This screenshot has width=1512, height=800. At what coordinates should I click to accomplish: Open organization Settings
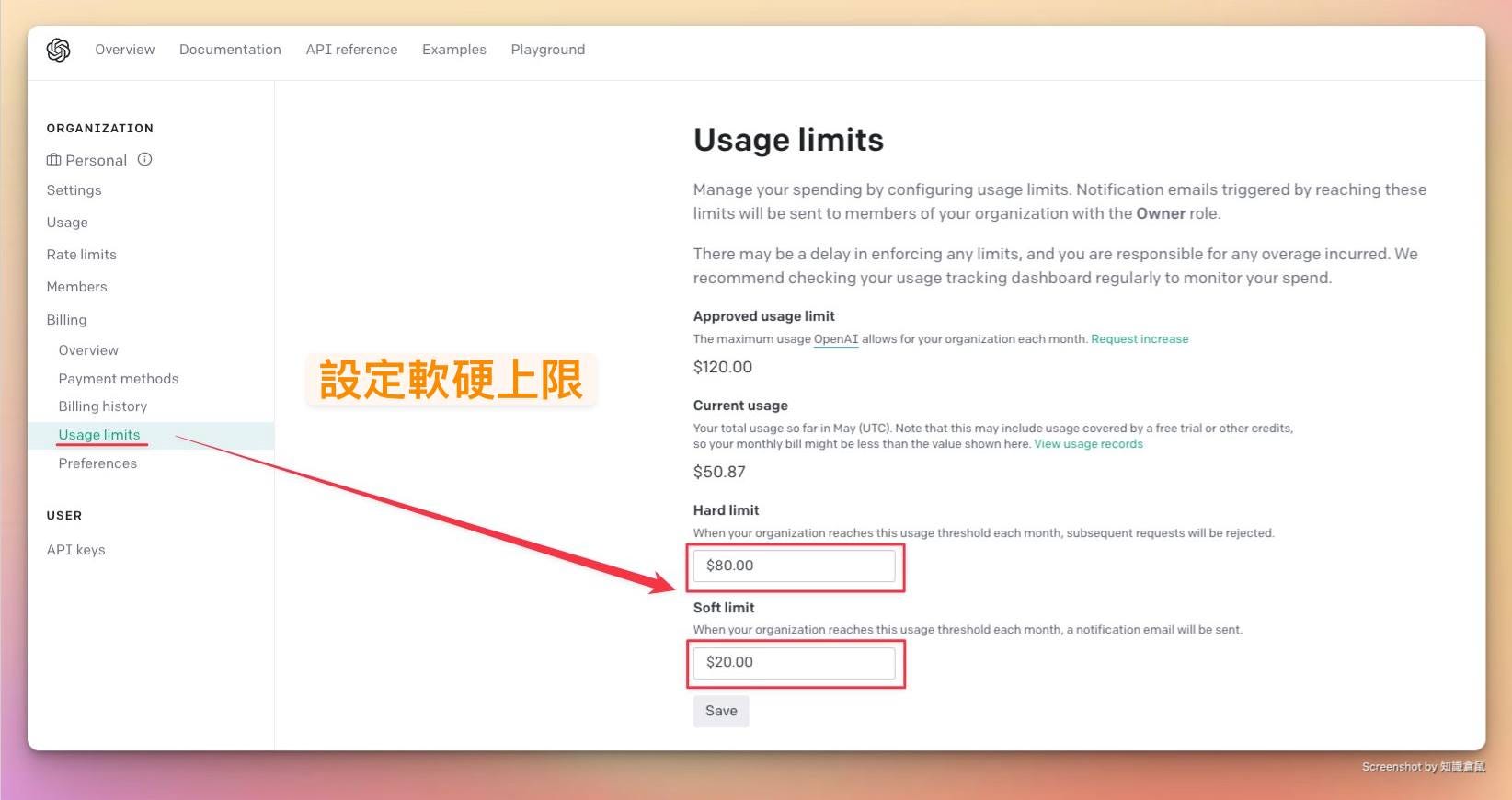point(74,190)
